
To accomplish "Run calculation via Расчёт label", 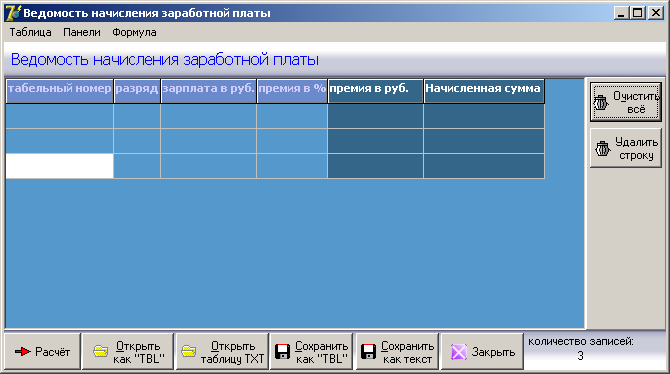I will tap(53, 352).
